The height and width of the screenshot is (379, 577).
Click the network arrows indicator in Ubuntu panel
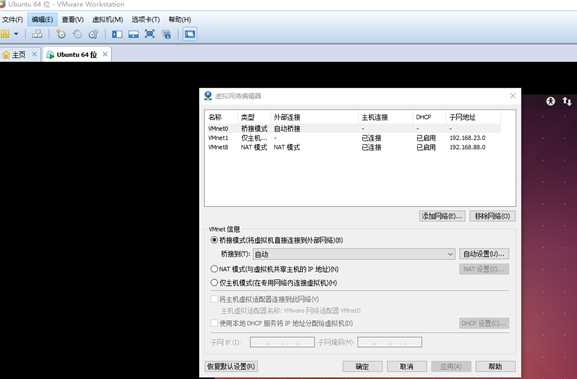click(x=567, y=101)
